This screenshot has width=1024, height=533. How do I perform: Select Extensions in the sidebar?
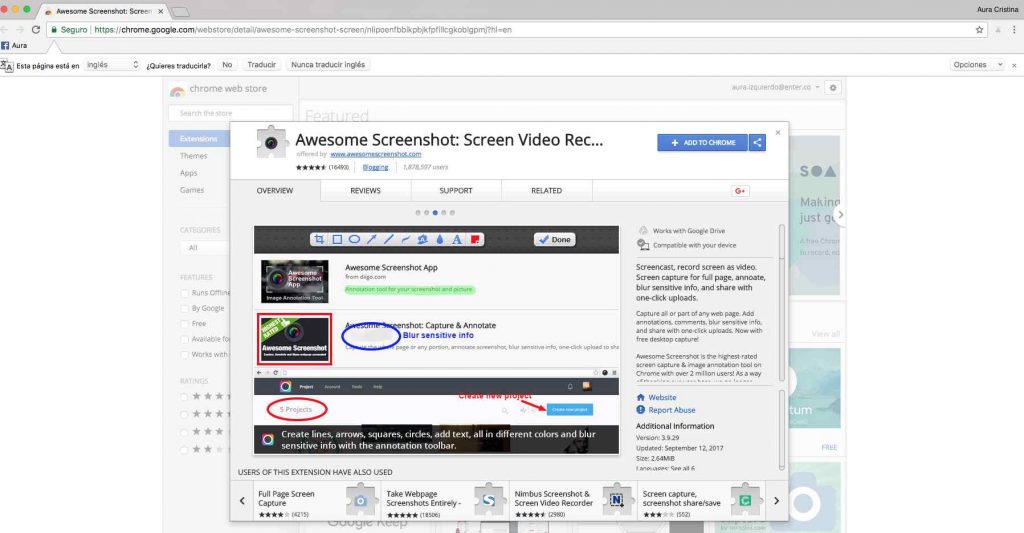coord(199,138)
